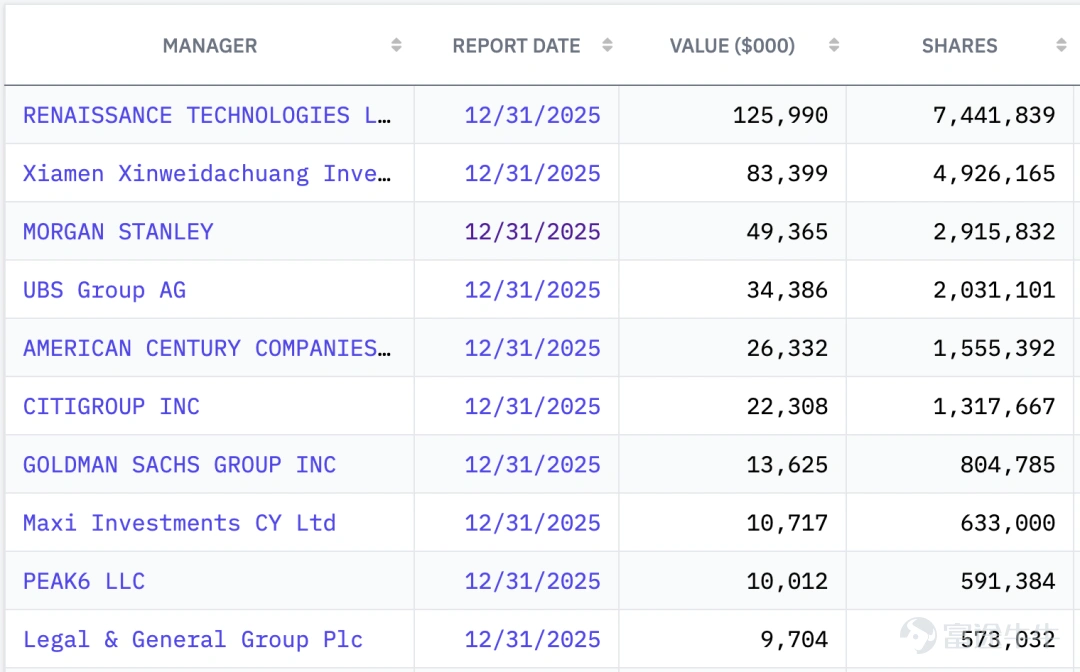
Task: Open Xiamen Xinweidachuang Investment manager link
Action: coord(207,174)
